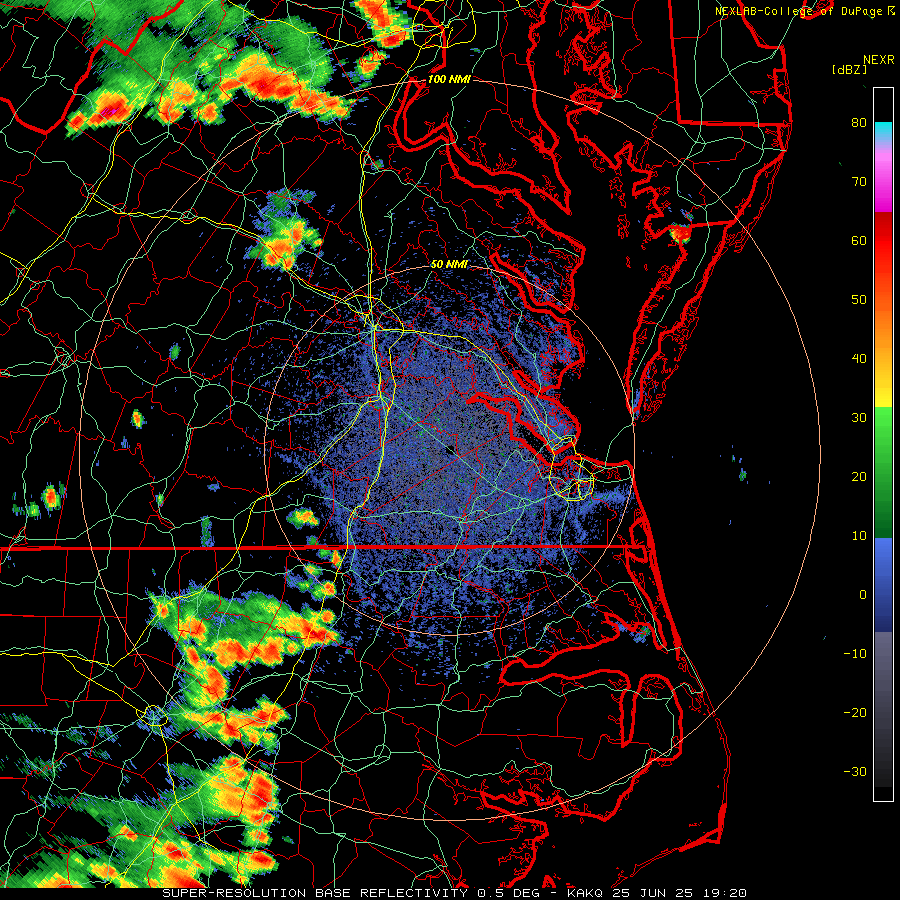
Task: Select the [dBZ] units label
Action: coord(849,69)
